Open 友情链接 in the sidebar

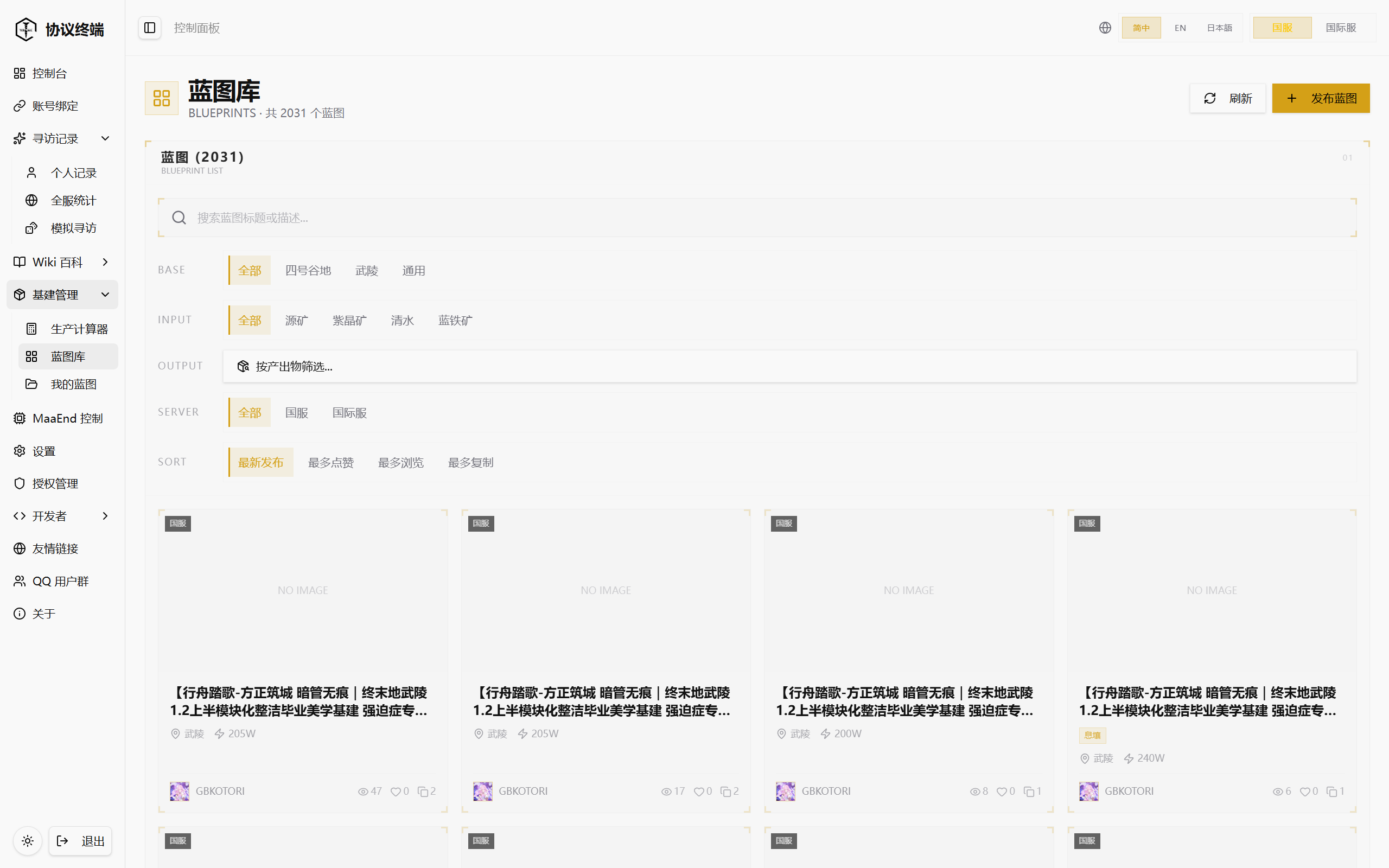[x=62, y=549]
